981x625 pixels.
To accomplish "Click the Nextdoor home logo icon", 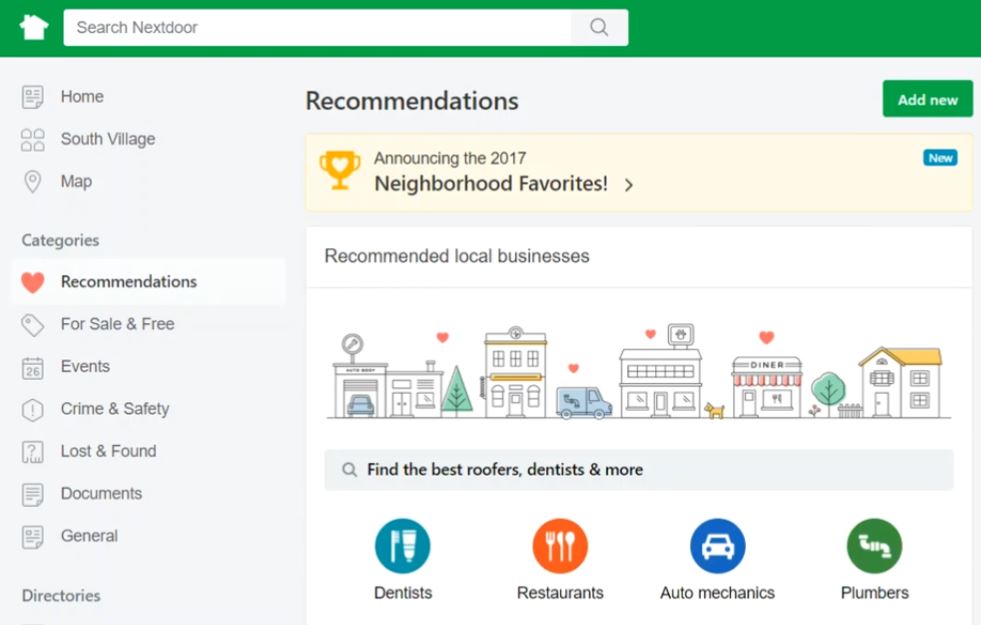I will 34,27.
